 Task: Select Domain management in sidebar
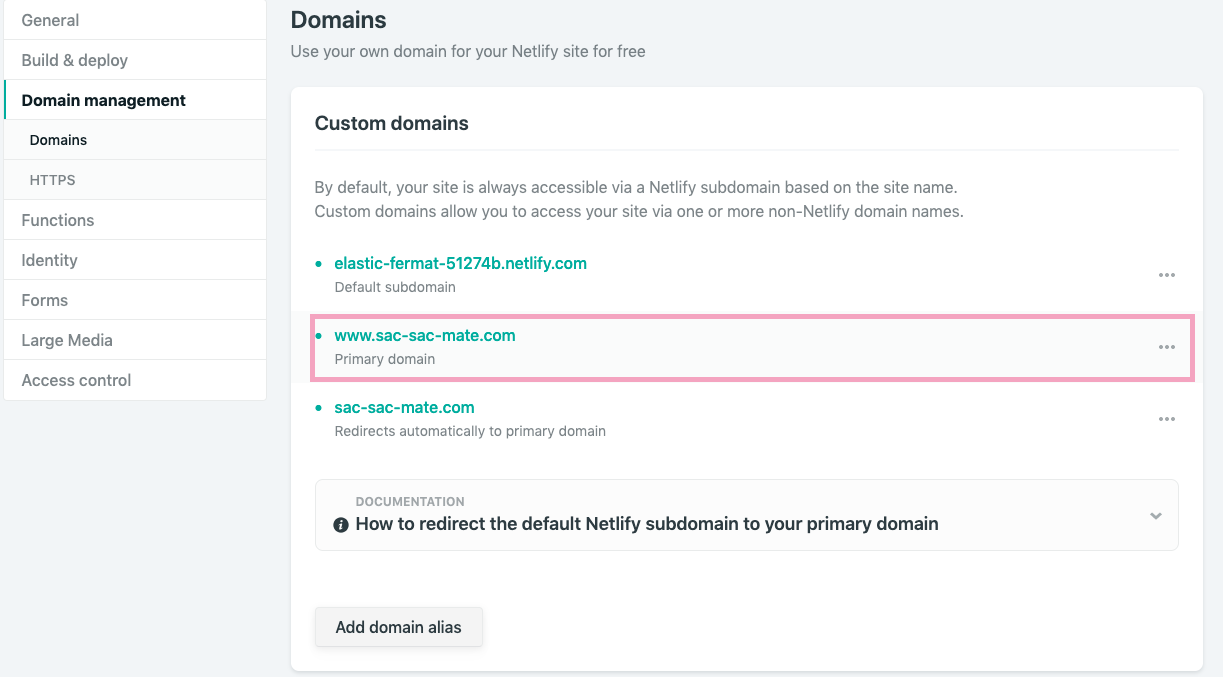pyautogui.click(x=104, y=100)
